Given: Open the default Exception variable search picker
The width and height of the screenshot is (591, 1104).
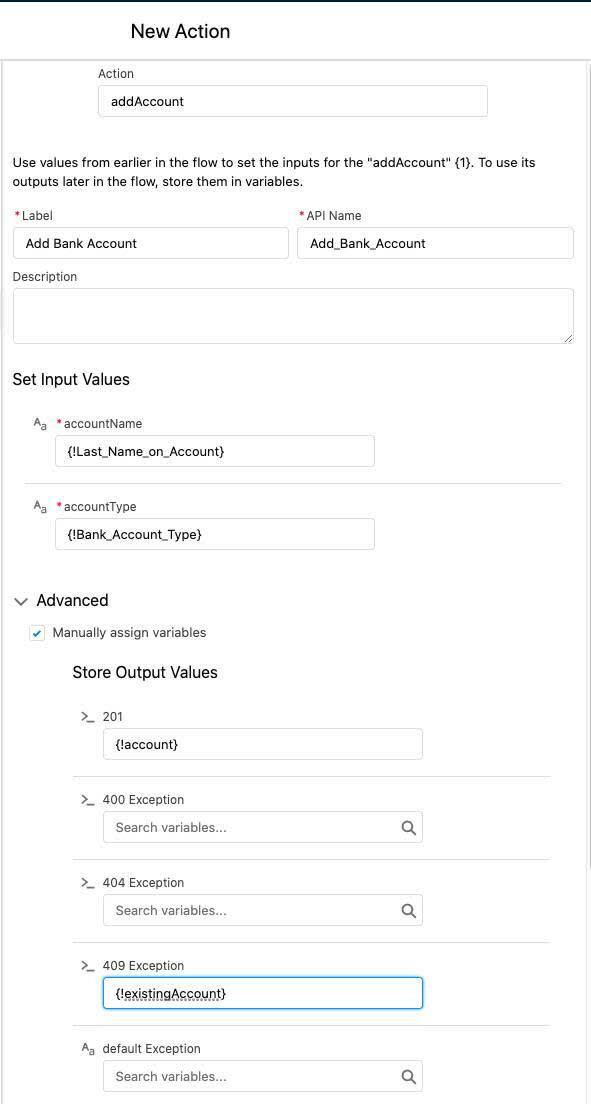Looking at the screenshot, I should [x=408, y=1076].
